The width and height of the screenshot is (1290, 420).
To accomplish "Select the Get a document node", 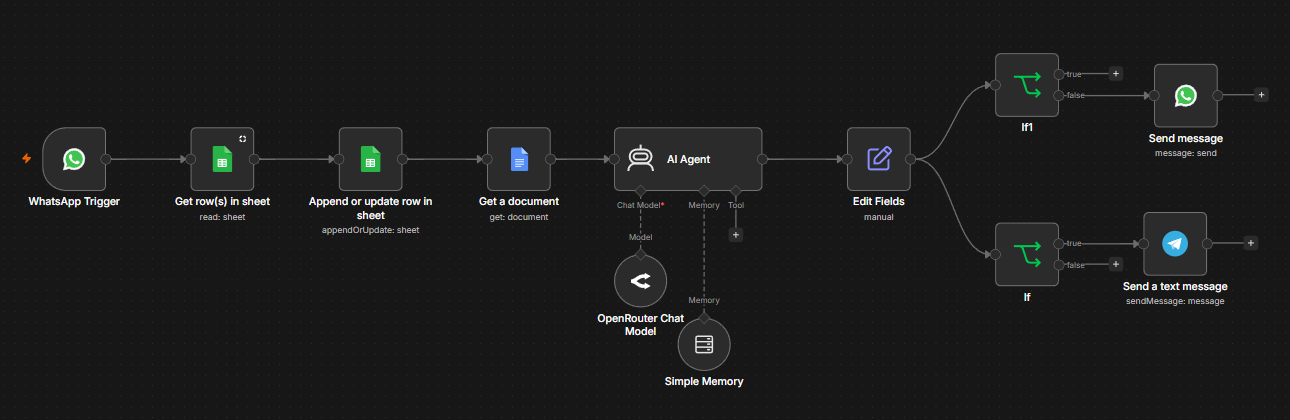I will [x=518, y=159].
